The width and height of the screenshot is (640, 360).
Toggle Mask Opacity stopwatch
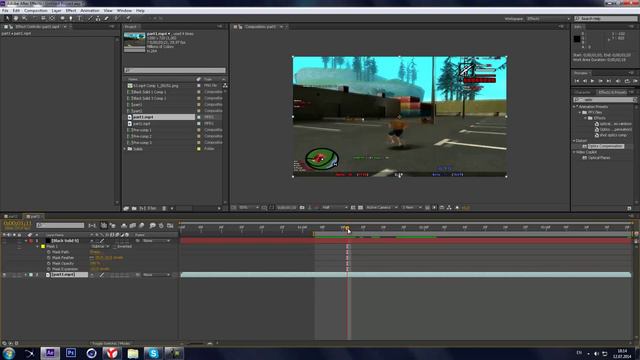tap(49, 264)
